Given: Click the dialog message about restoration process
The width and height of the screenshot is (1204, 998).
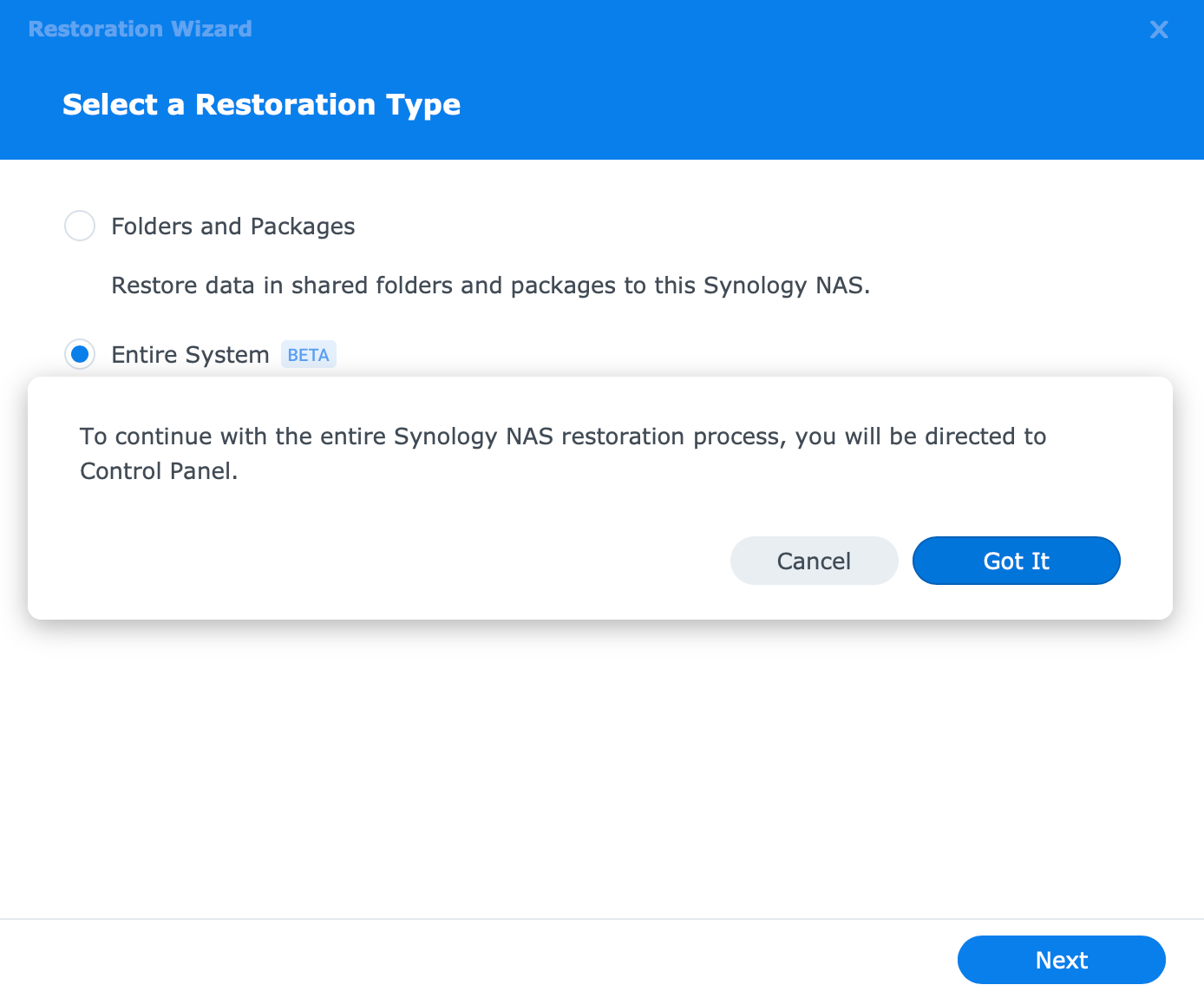Looking at the screenshot, I should 562,437.
